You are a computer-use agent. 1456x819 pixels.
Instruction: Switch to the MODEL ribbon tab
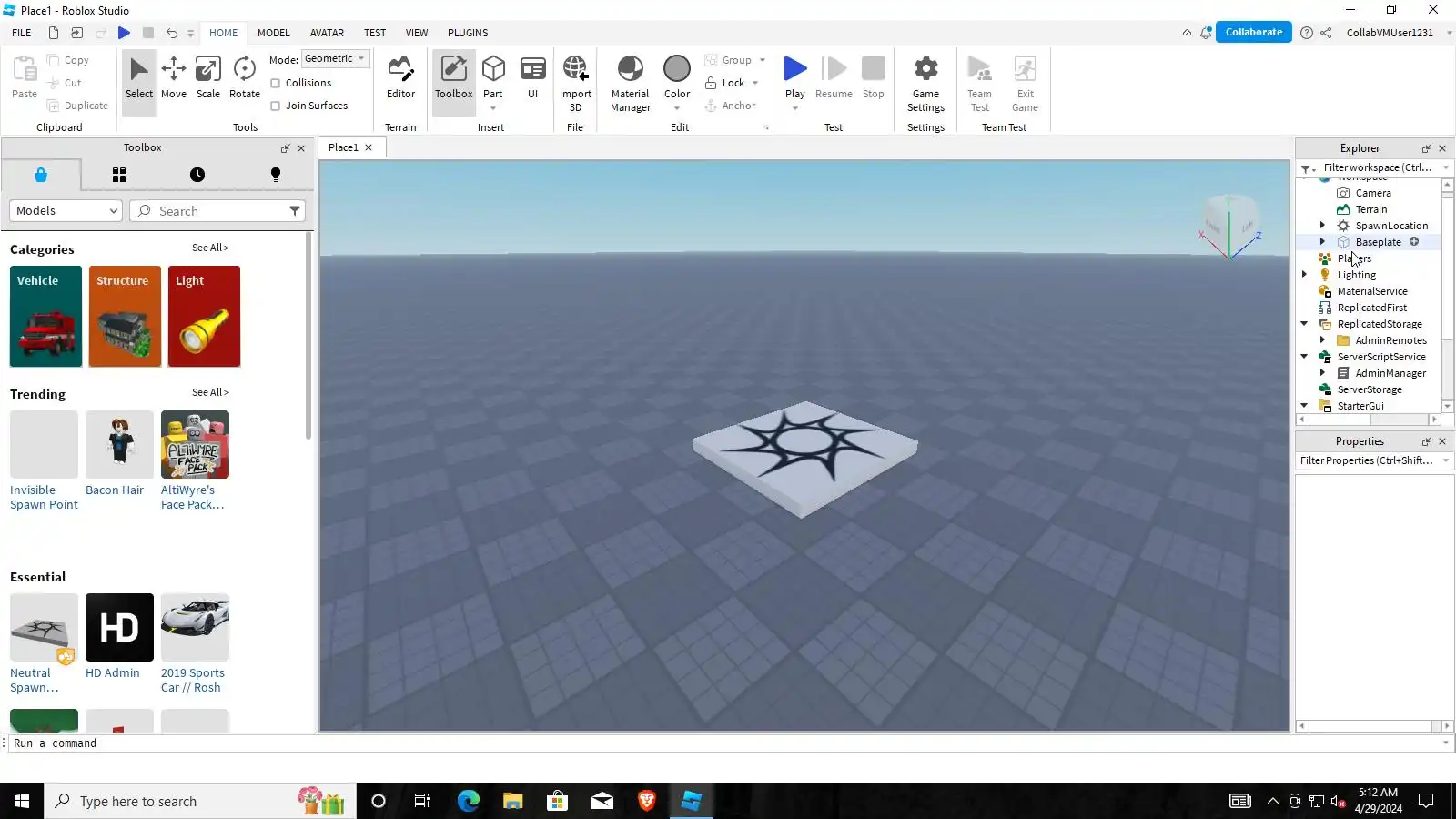(273, 33)
